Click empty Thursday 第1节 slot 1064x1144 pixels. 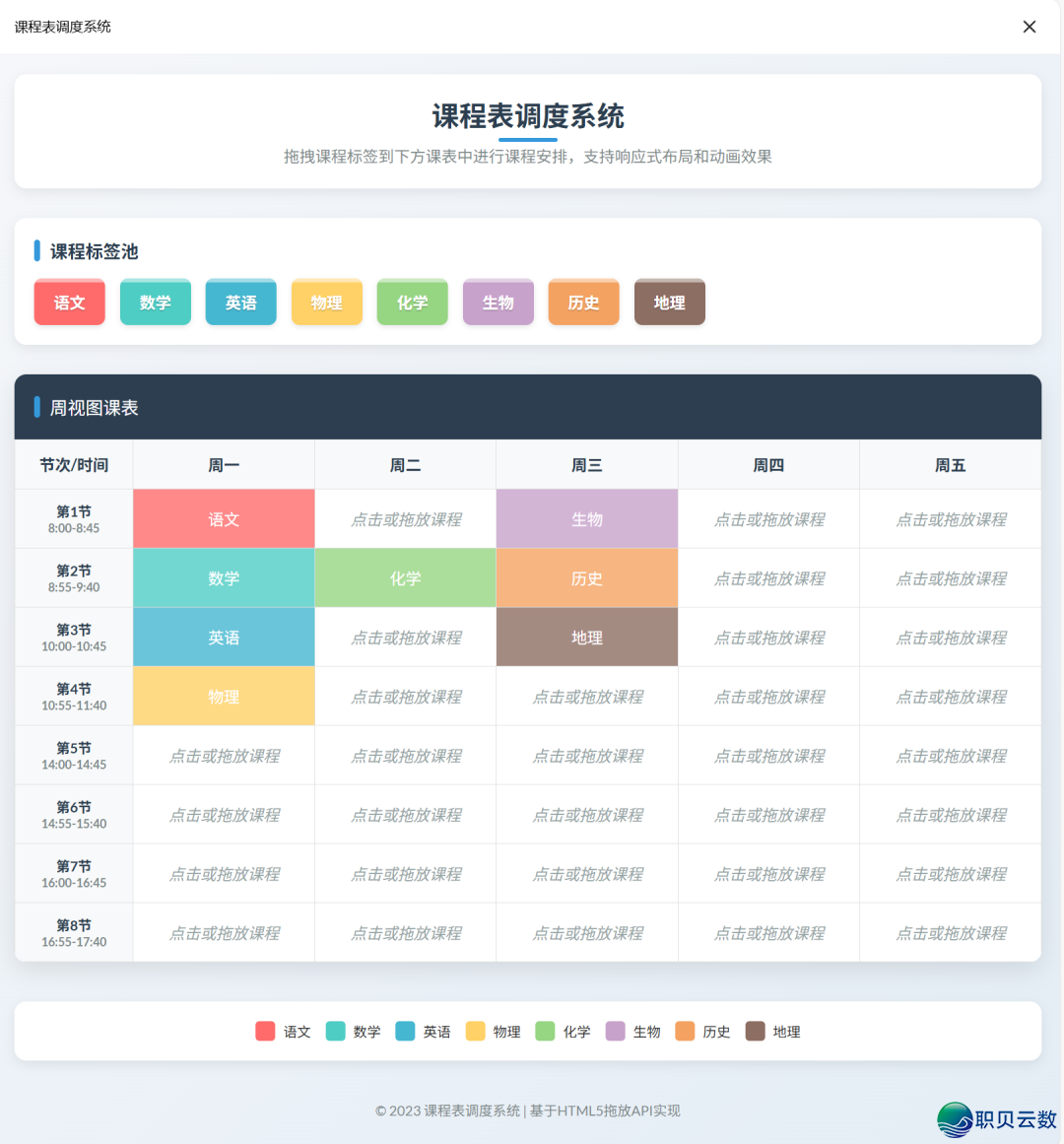point(768,518)
